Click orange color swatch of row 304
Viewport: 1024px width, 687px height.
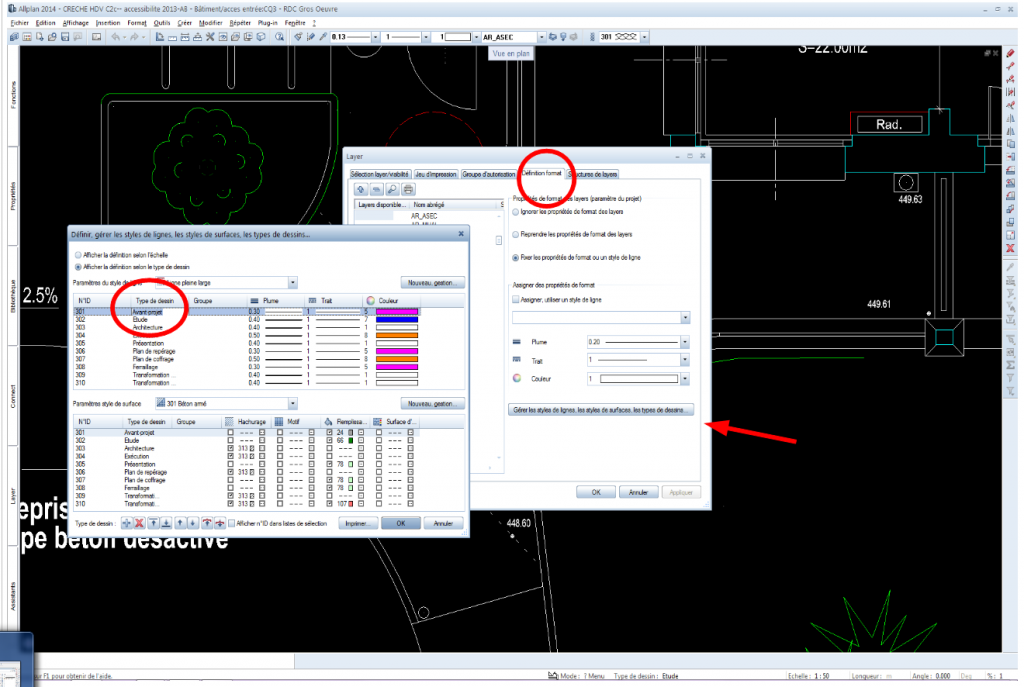[x=396, y=336]
